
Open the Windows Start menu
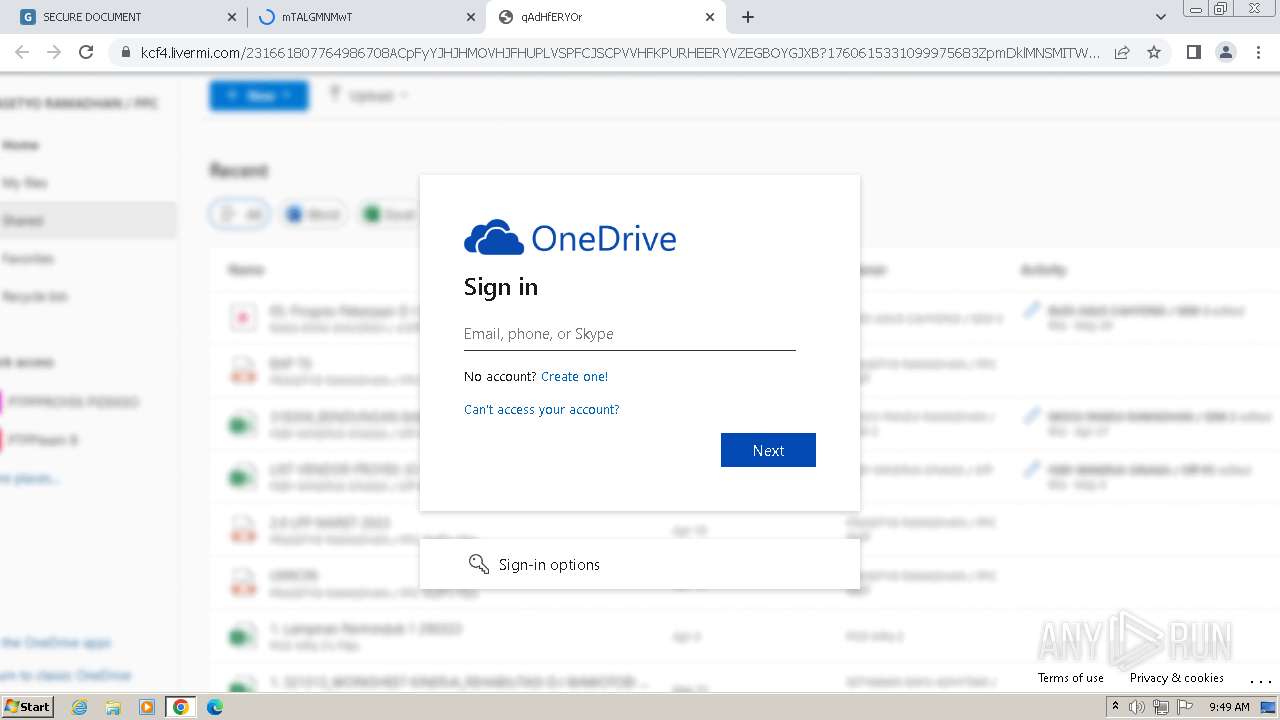(27, 707)
